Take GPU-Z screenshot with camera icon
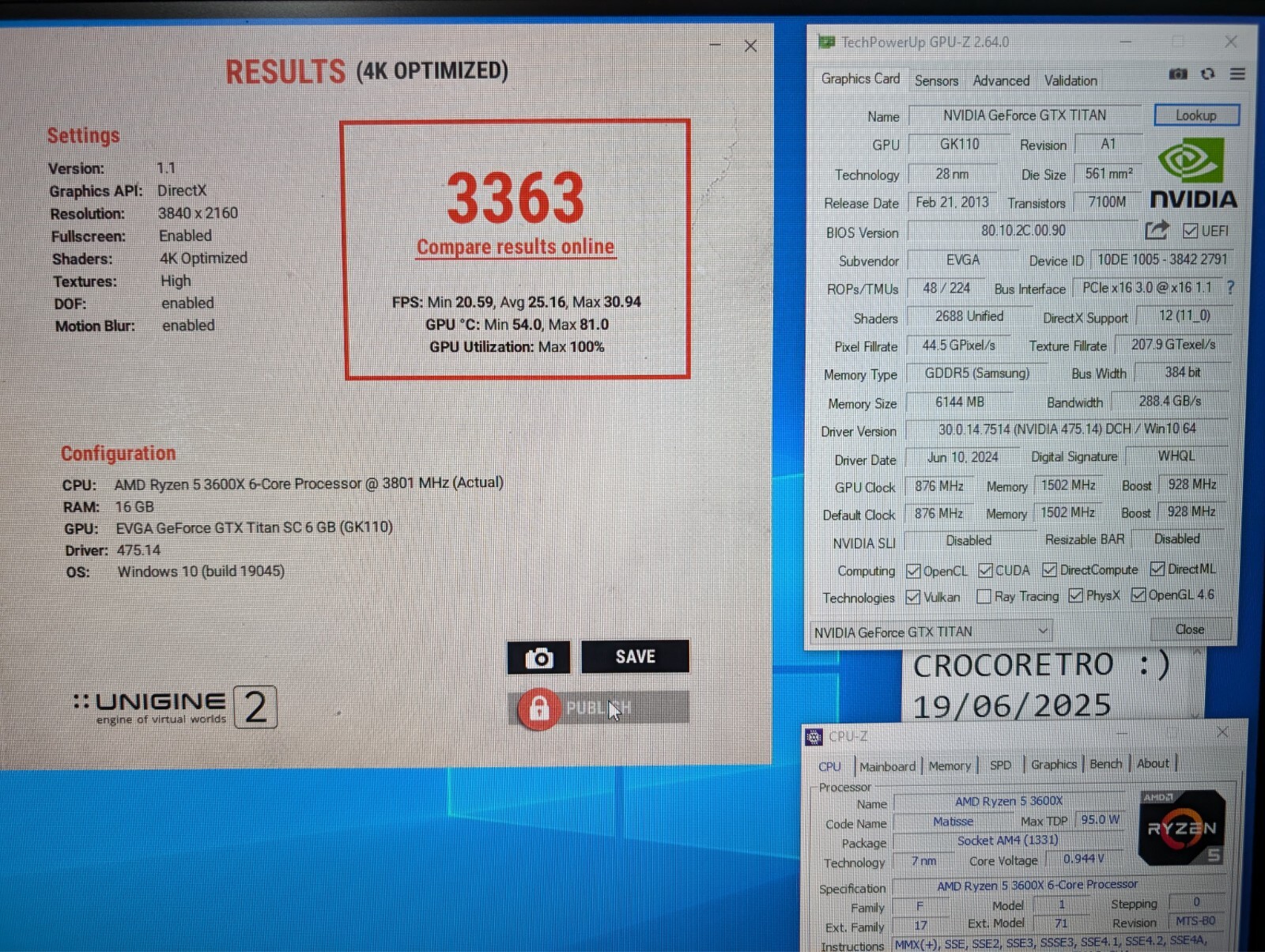The height and width of the screenshot is (952, 1265). (1177, 74)
